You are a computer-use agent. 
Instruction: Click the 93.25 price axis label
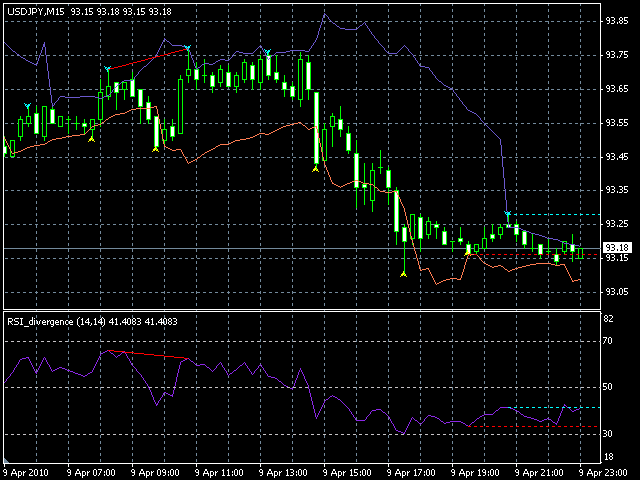tap(617, 224)
